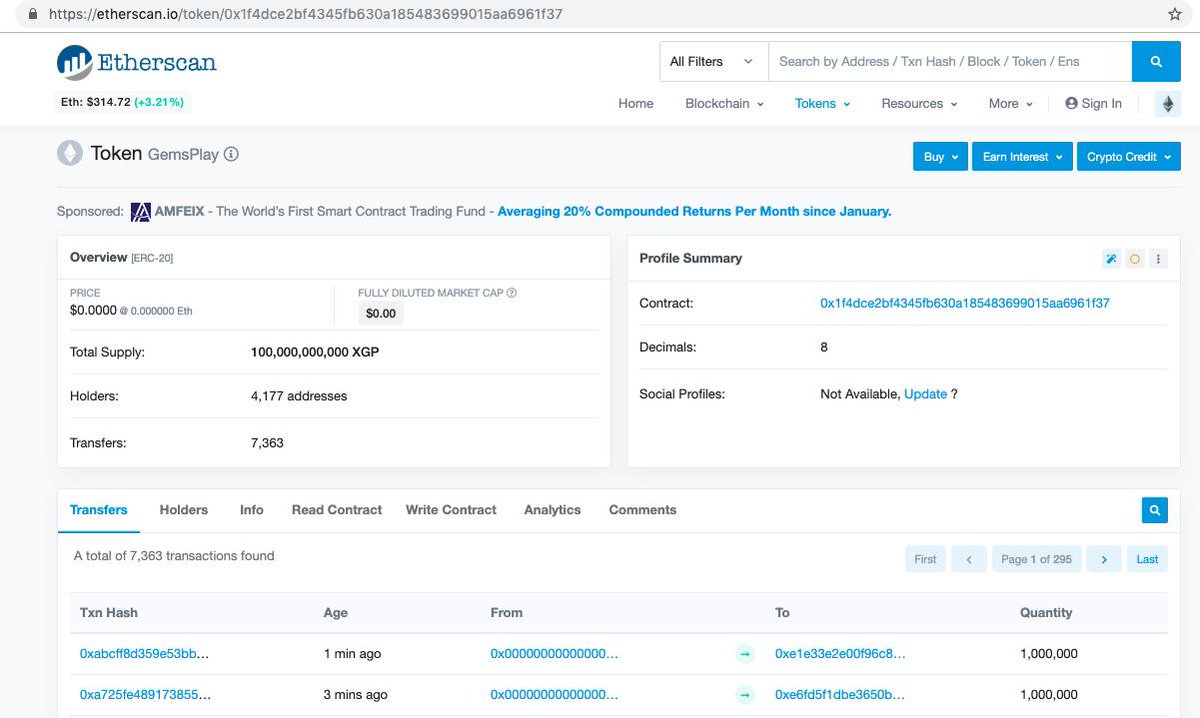Image resolution: width=1200 pixels, height=718 pixels.
Task: Click the blue search magnifier button
Action: tap(1156, 62)
